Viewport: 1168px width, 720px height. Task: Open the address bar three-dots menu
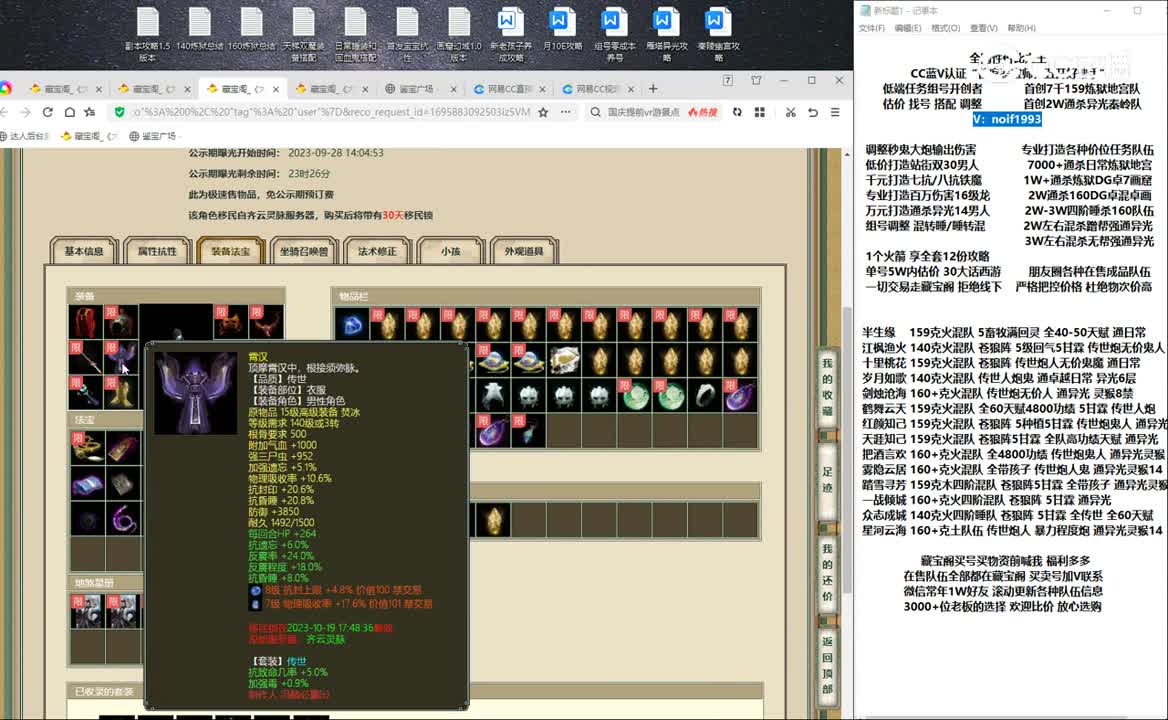pos(565,112)
